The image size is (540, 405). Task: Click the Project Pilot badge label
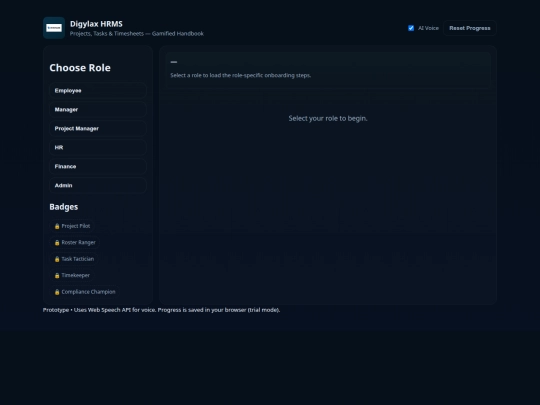(x=76, y=226)
